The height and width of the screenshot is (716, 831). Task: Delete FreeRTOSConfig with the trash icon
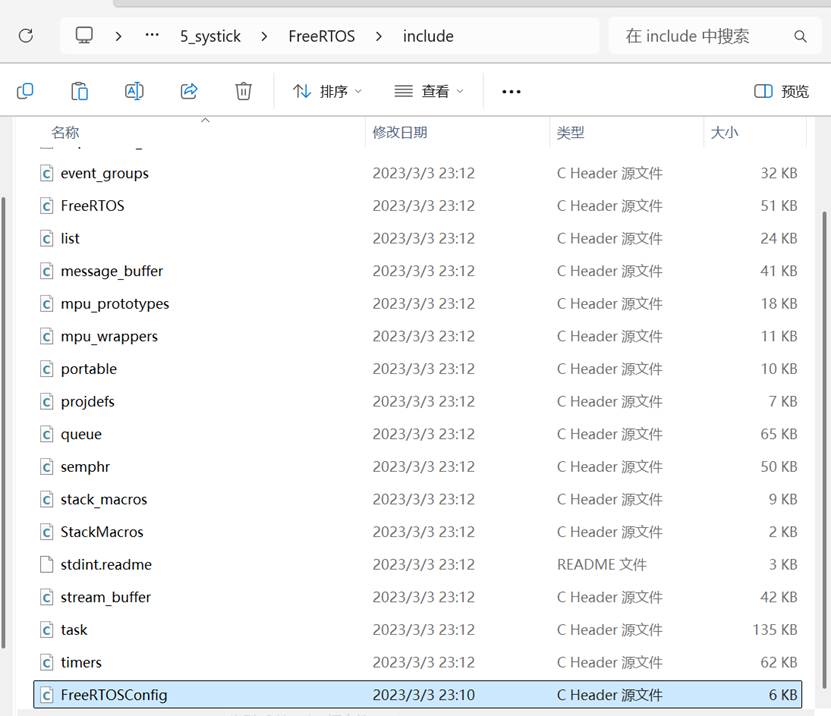243,91
